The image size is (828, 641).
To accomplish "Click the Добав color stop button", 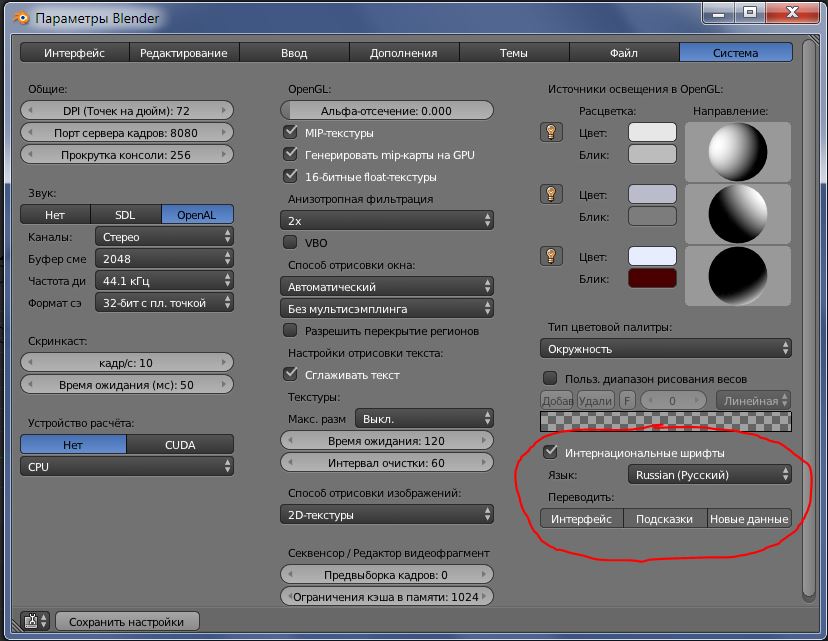I will 557,401.
